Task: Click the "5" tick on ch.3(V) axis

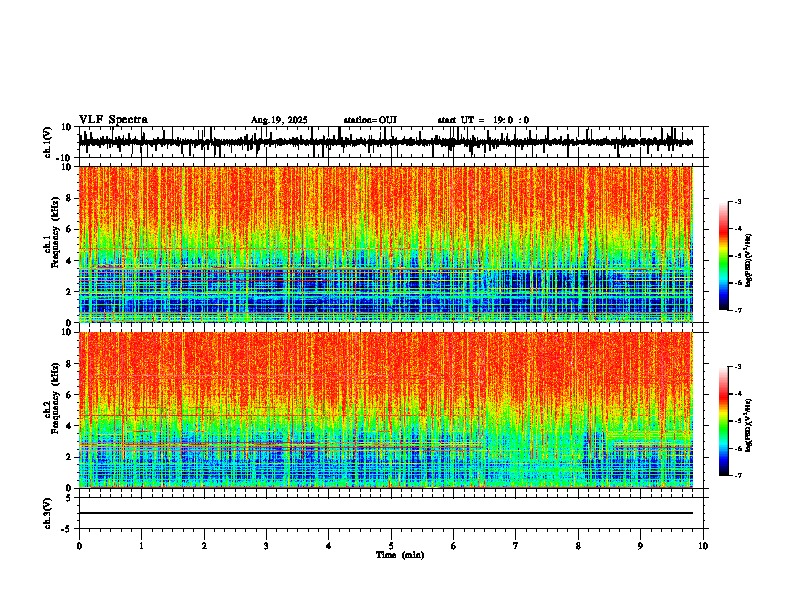Action: (x=70, y=498)
